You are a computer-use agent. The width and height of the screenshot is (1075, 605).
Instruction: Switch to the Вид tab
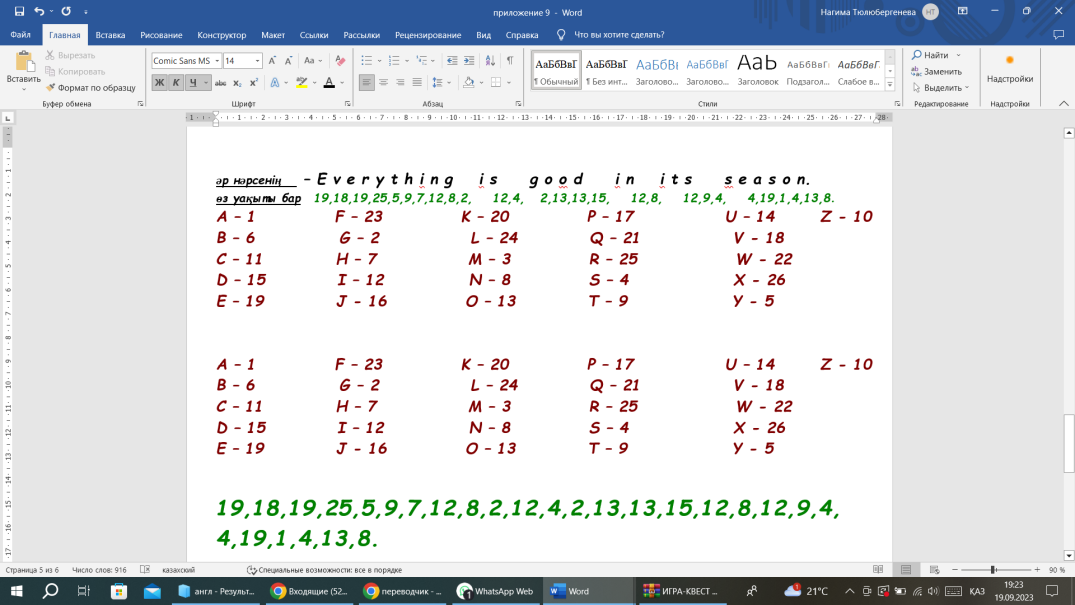click(x=483, y=34)
